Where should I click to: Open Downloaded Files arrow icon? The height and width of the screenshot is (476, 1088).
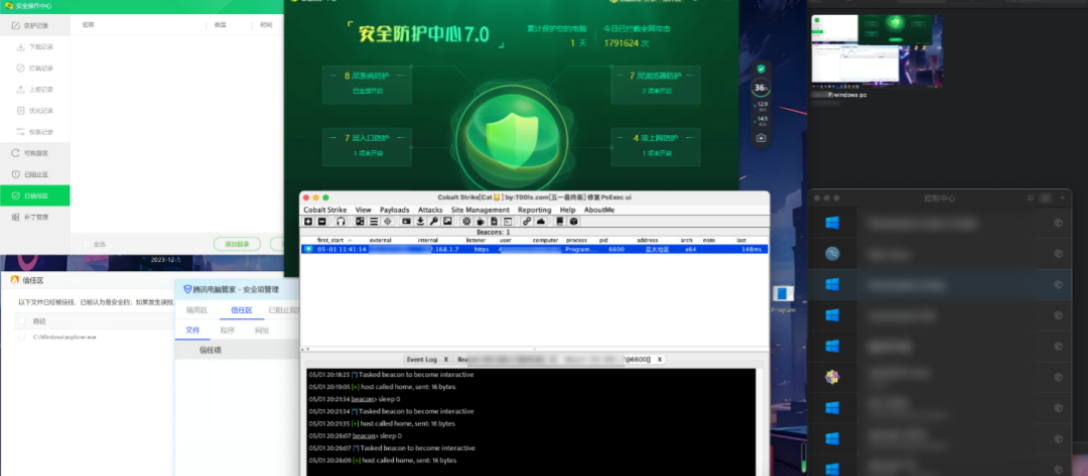[x=420, y=221]
